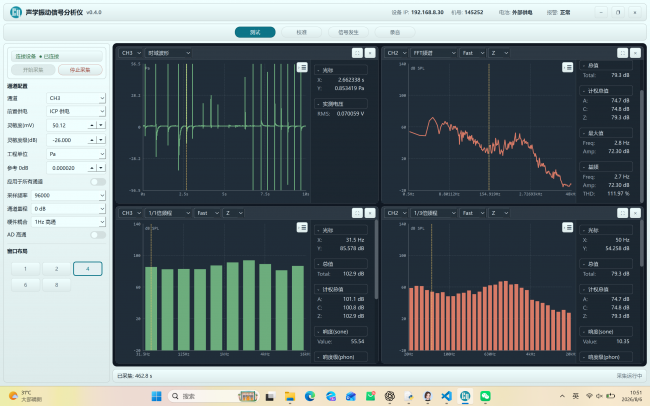Close the CH2 FFT spectrum panel
The height and width of the screenshot is (406, 650).
click(x=635, y=53)
